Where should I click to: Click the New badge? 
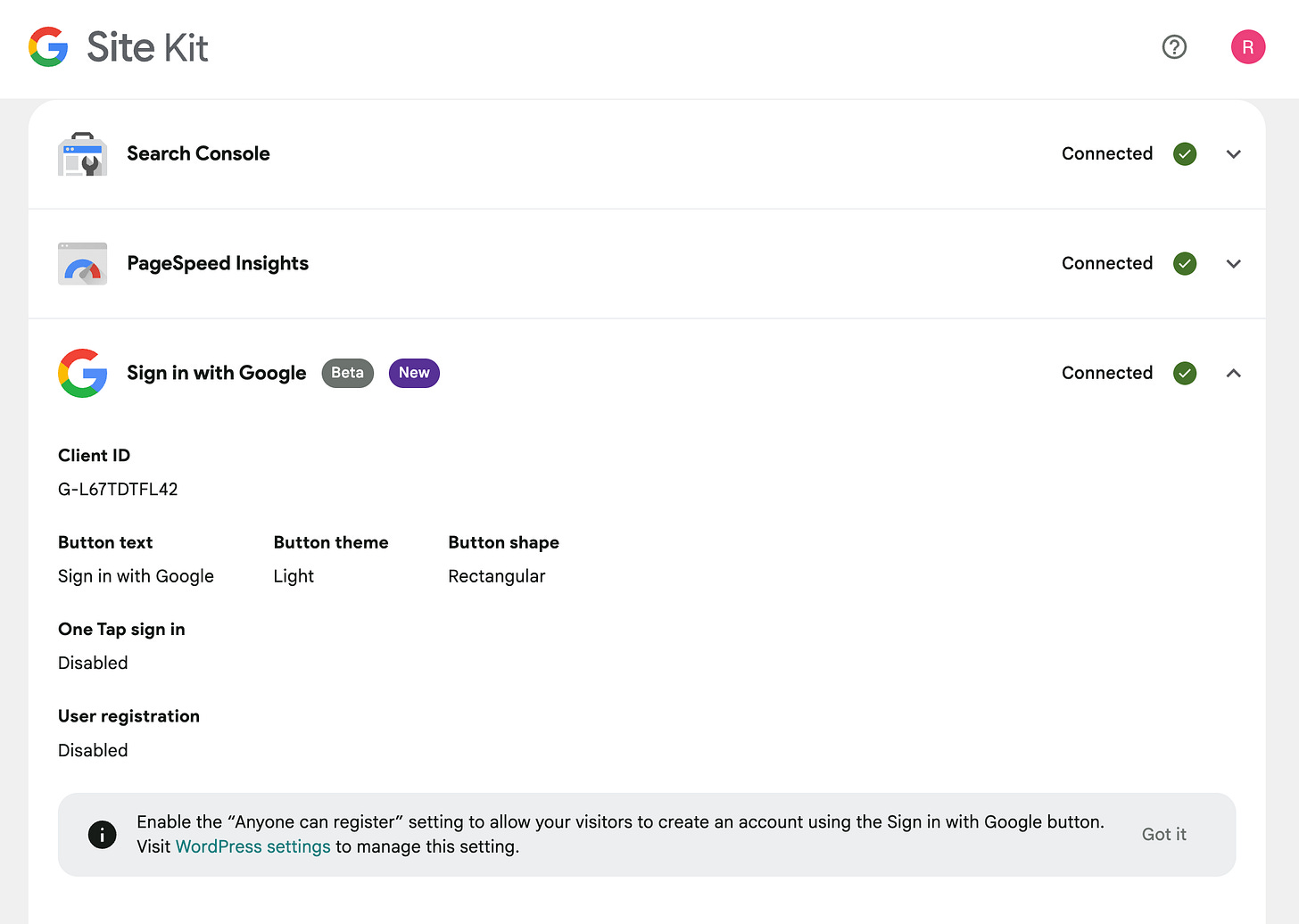pos(414,373)
